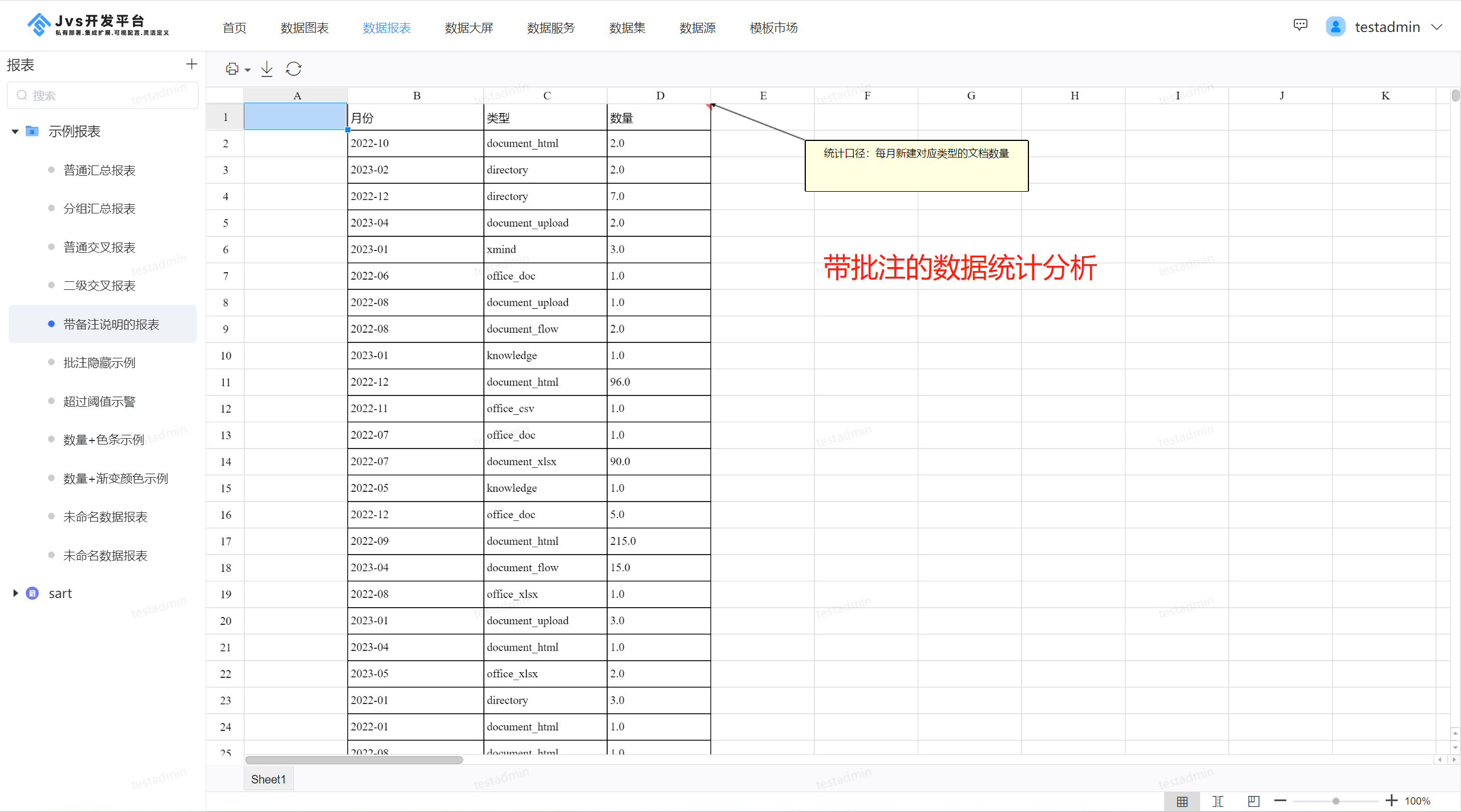Click the report search input field

103,95
